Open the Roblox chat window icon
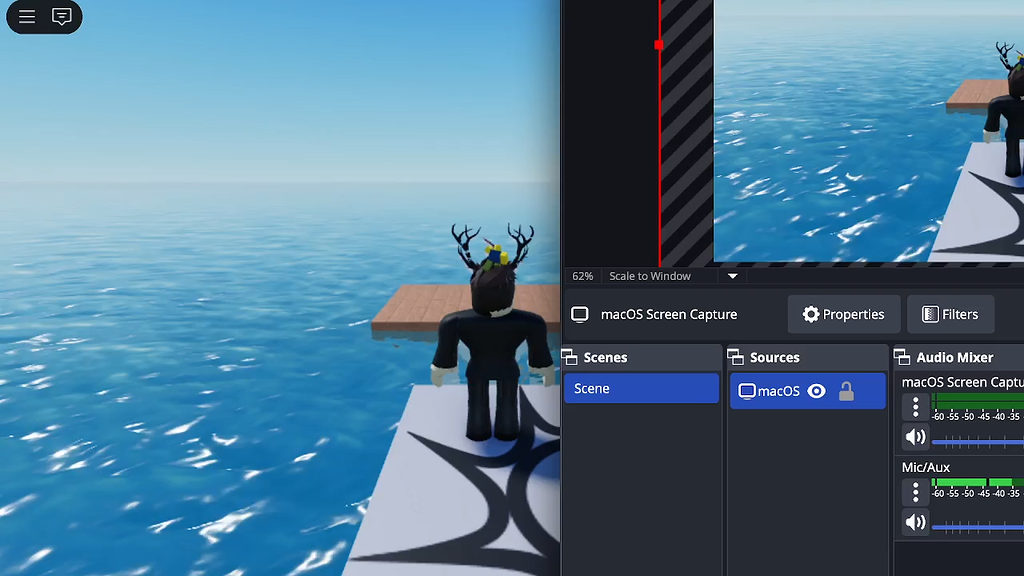 tap(61, 16)
